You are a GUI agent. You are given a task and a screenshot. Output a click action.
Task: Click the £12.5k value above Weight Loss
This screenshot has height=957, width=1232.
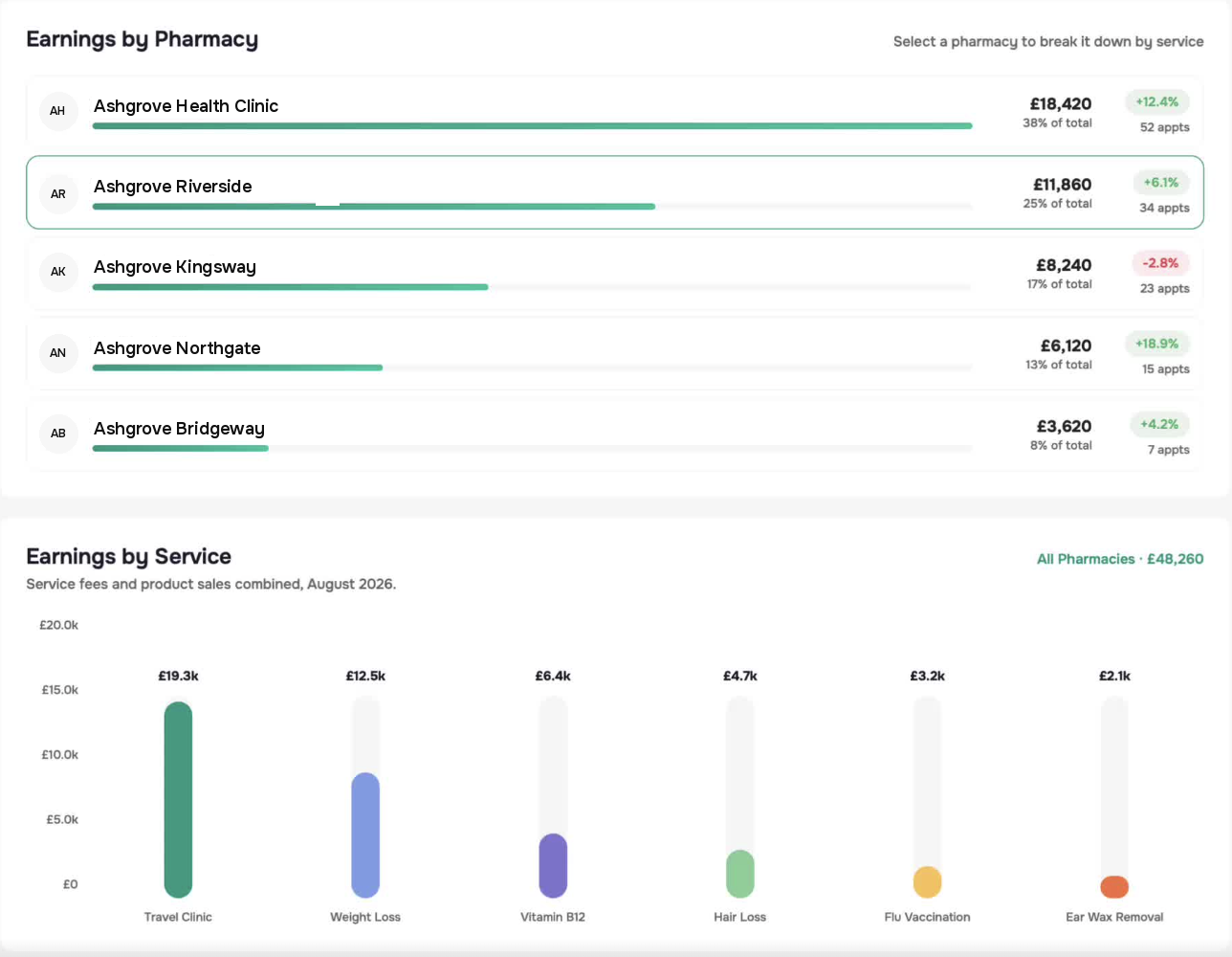click(x=365, y=676)
